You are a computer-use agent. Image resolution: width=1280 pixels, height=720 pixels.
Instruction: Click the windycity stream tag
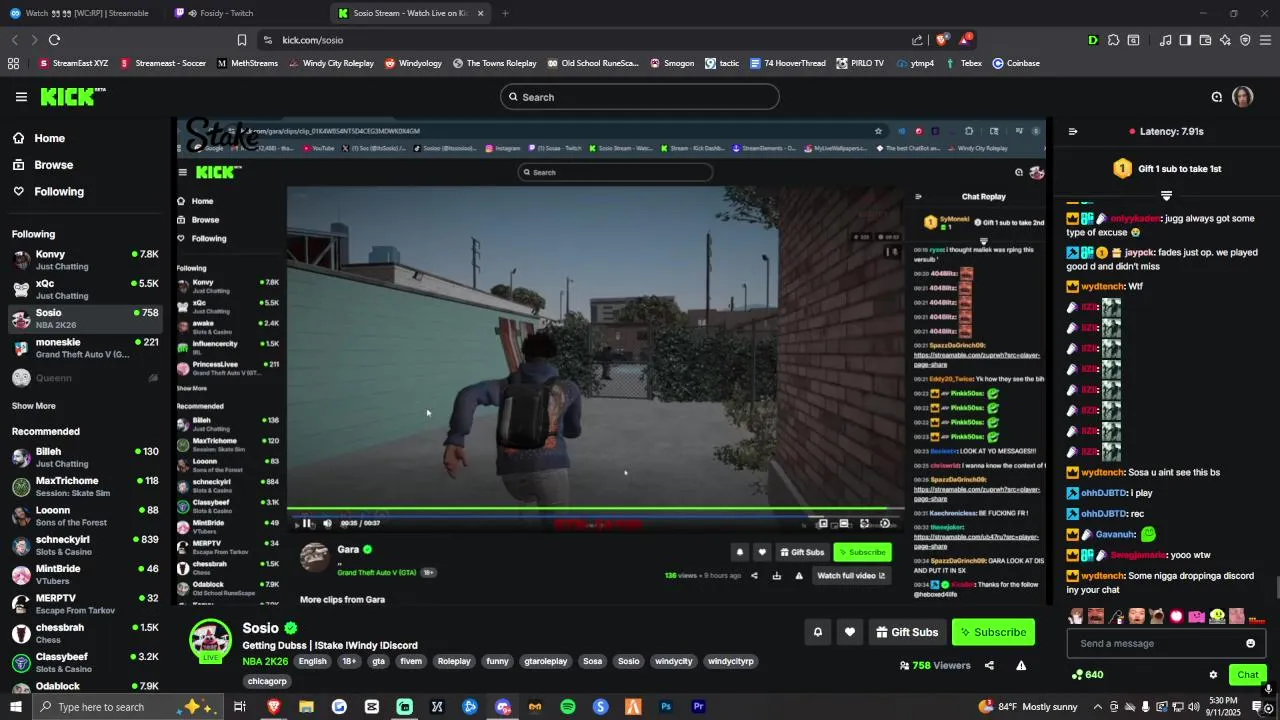coord(673,661)
